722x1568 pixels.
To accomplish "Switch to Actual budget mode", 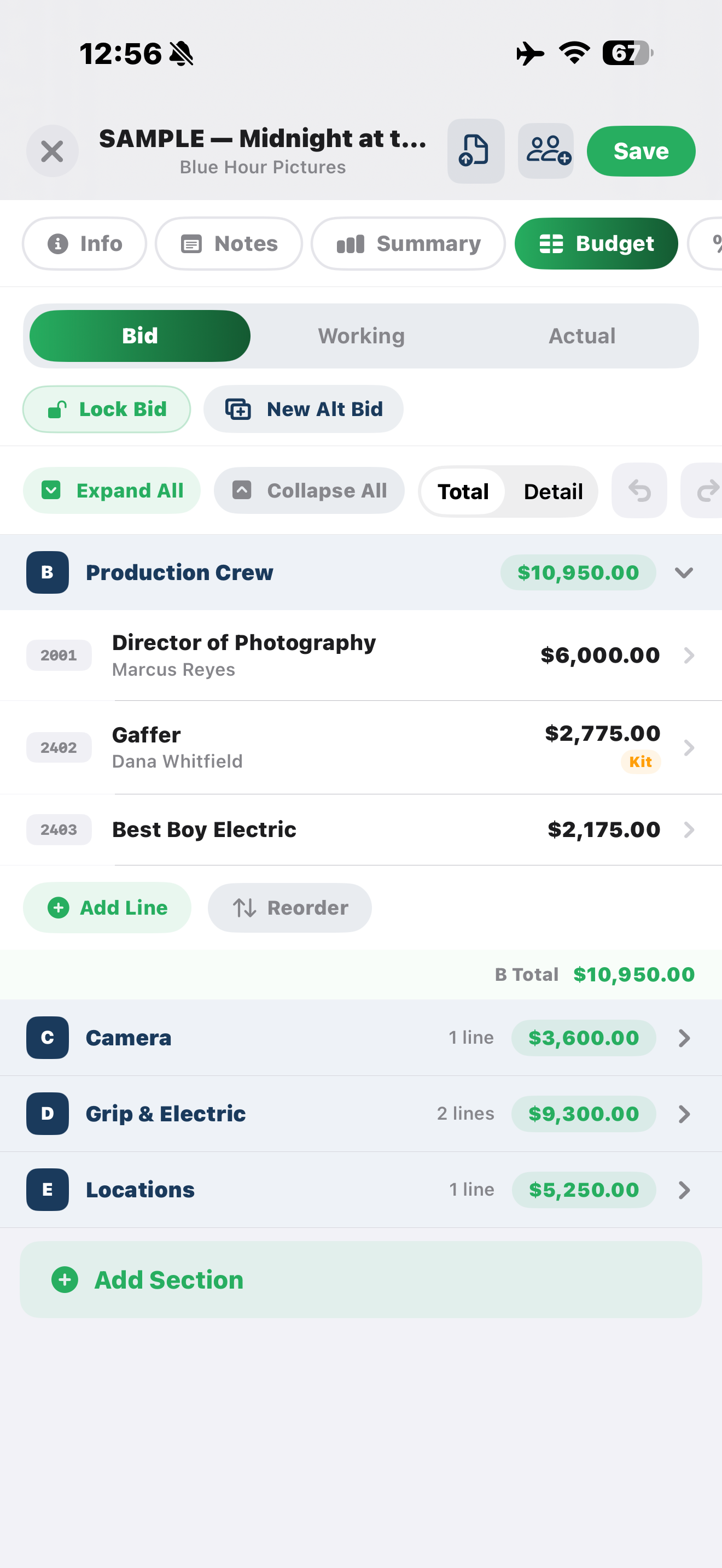I will [x=582, y=336].
